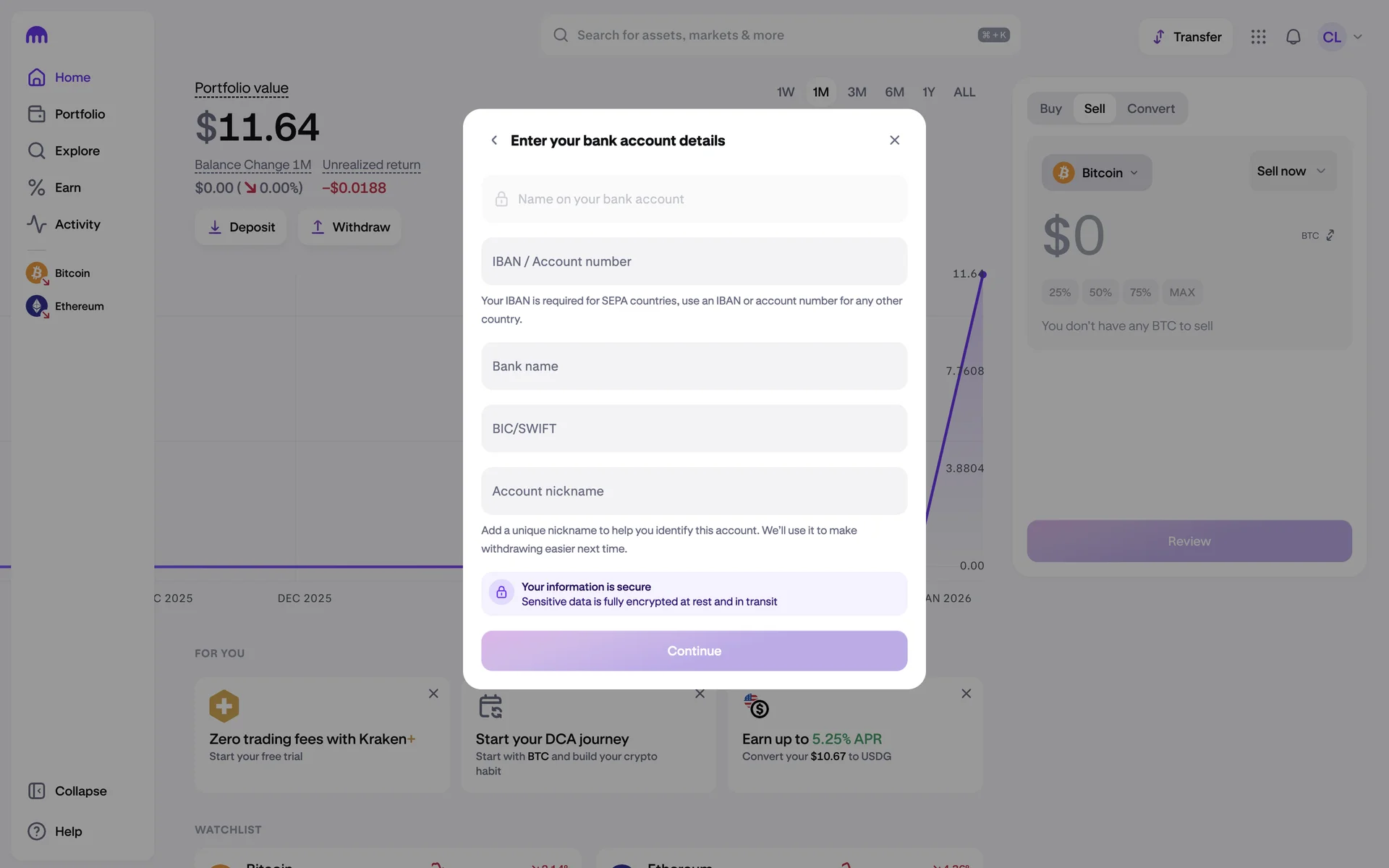Select the 3M chart range
This screenshot has height=868, width=1389.
[857, 92]
